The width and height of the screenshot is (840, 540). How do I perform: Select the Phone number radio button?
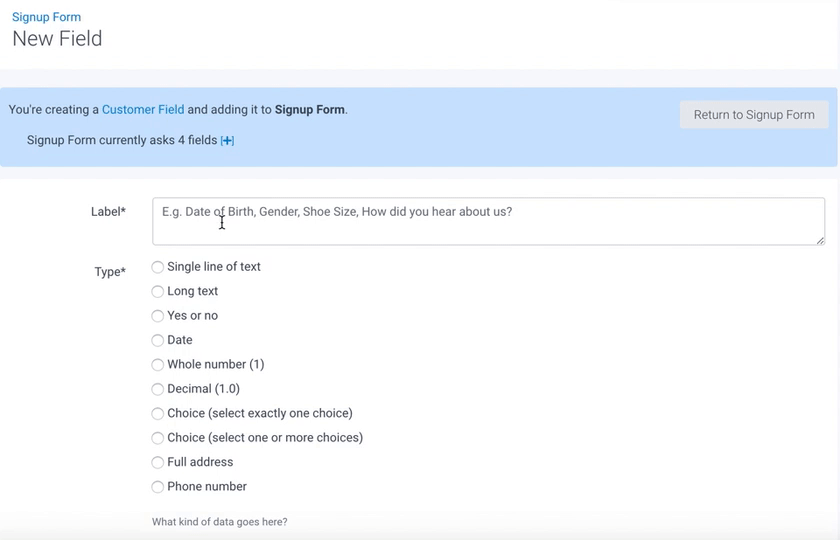tap(158, 487)
